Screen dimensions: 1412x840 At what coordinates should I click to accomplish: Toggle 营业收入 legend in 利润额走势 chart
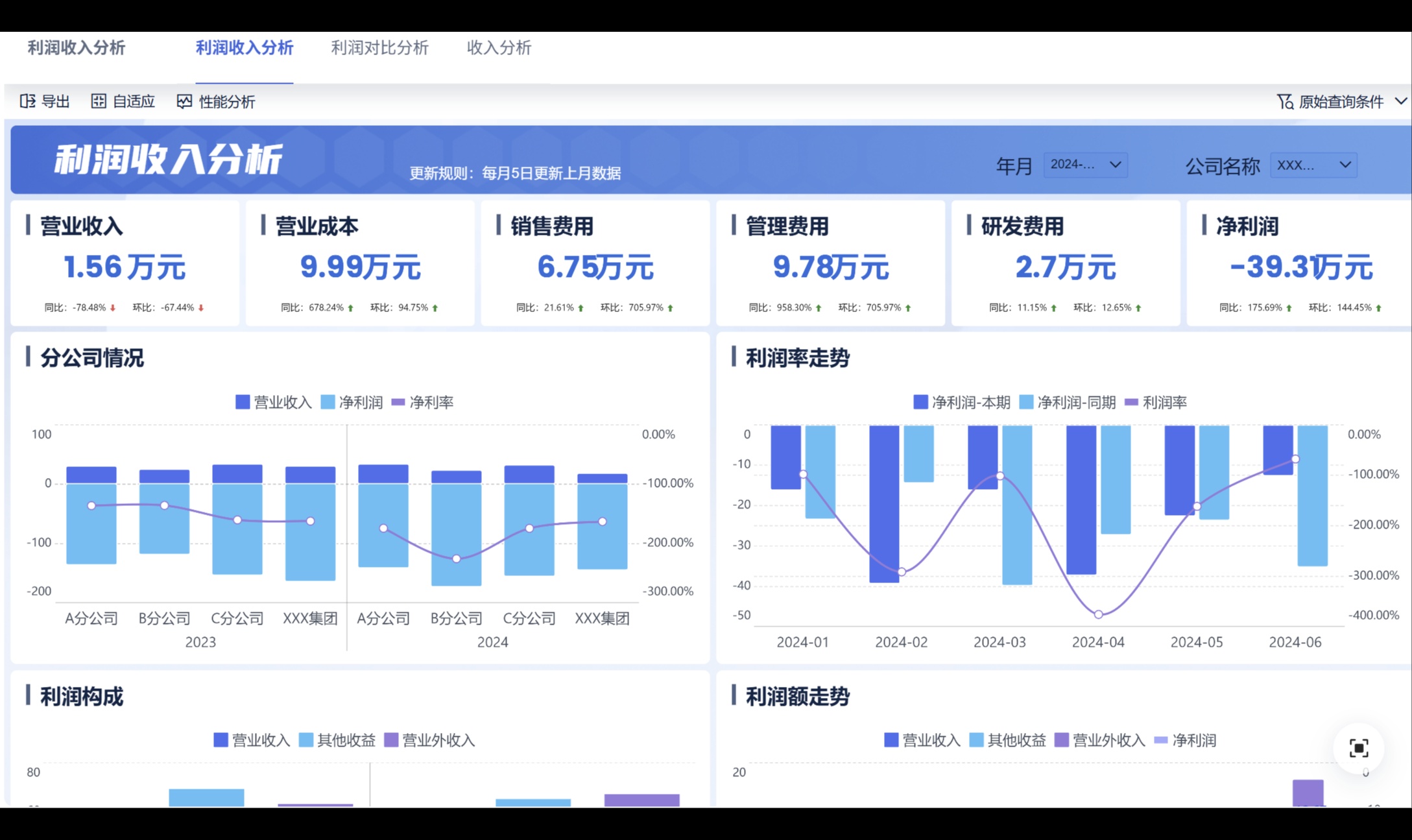(922, 740)
